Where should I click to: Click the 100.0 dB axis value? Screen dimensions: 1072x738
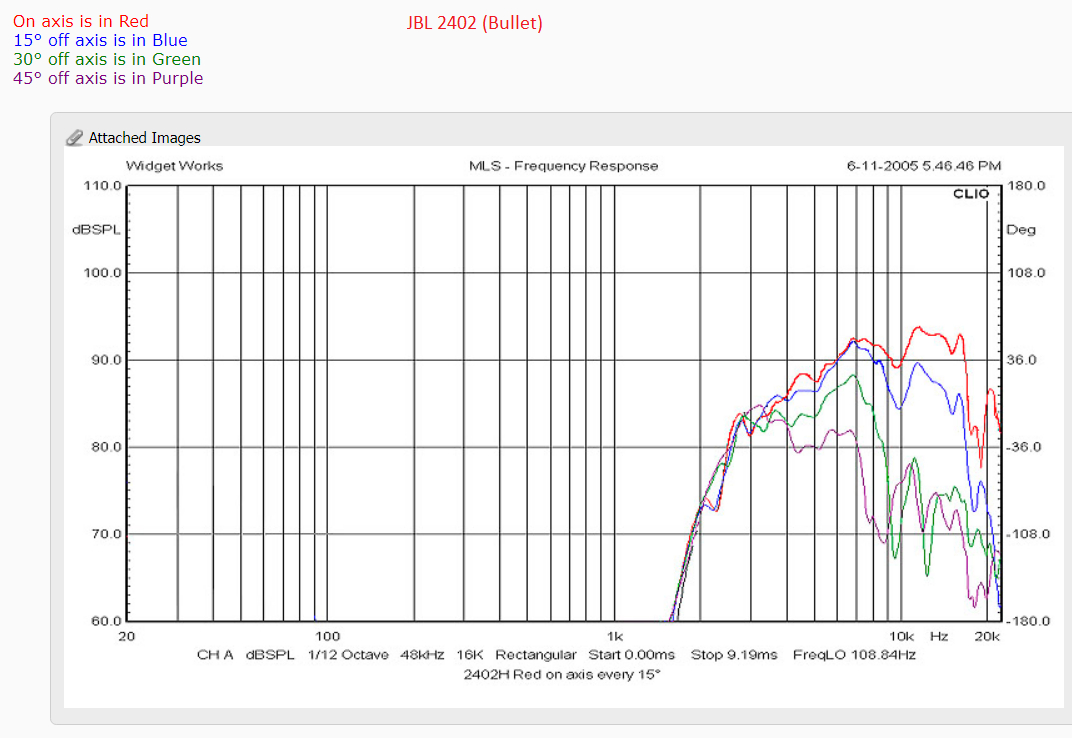point(103,273)
